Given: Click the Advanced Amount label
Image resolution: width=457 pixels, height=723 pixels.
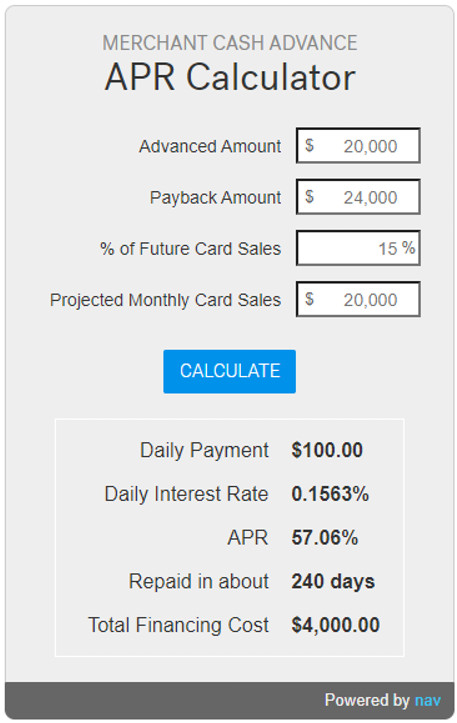Looking at the screenshot, I should click(x=210, y=146).
